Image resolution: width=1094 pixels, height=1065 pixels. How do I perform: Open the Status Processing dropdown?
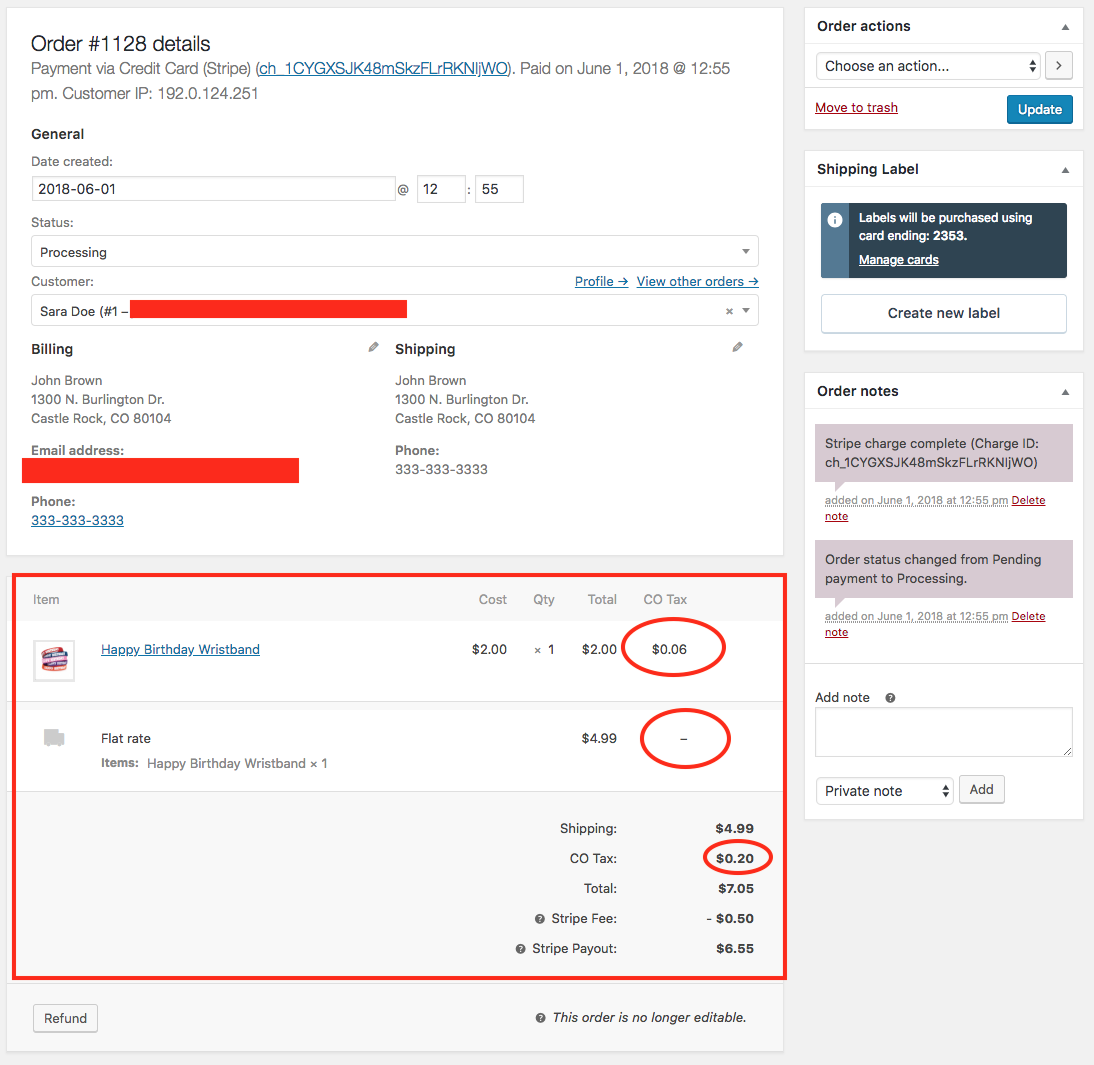[x=395, y=251]
